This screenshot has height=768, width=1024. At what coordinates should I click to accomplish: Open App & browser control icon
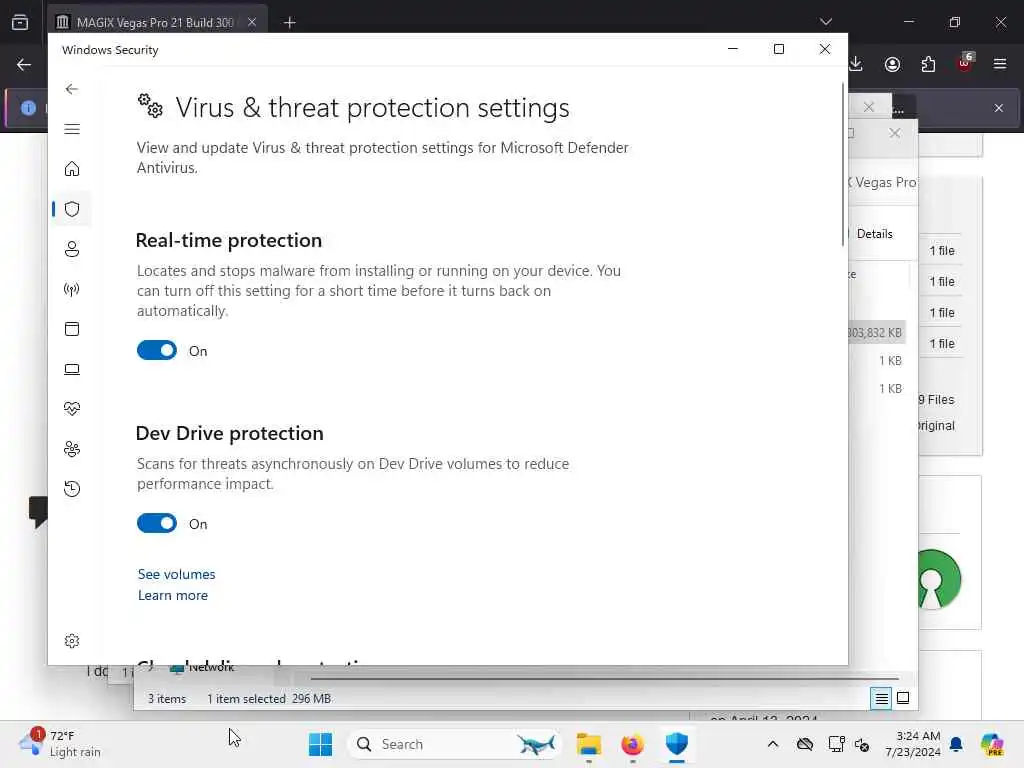(72, 328)
